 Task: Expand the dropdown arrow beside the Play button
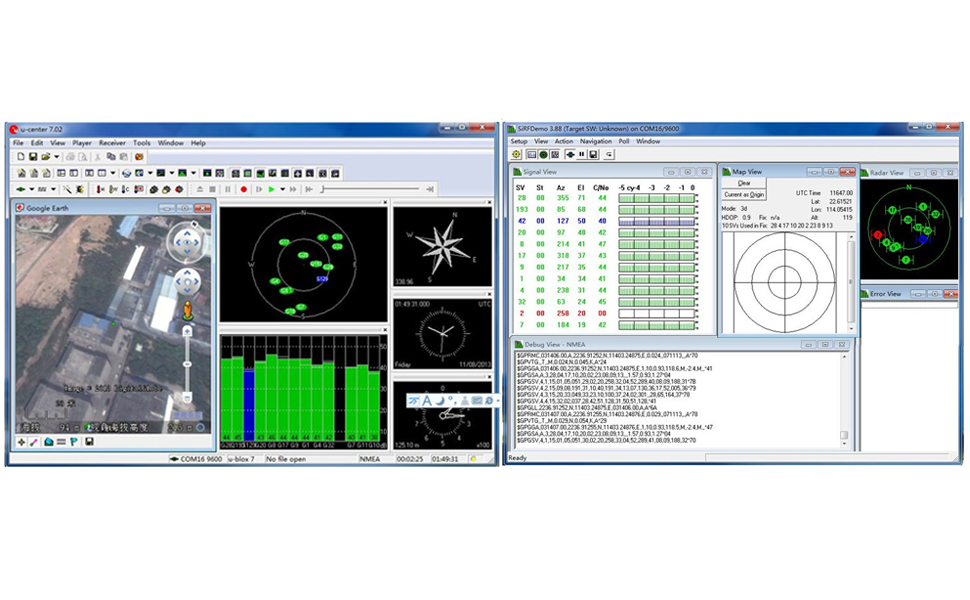[283, 189]
